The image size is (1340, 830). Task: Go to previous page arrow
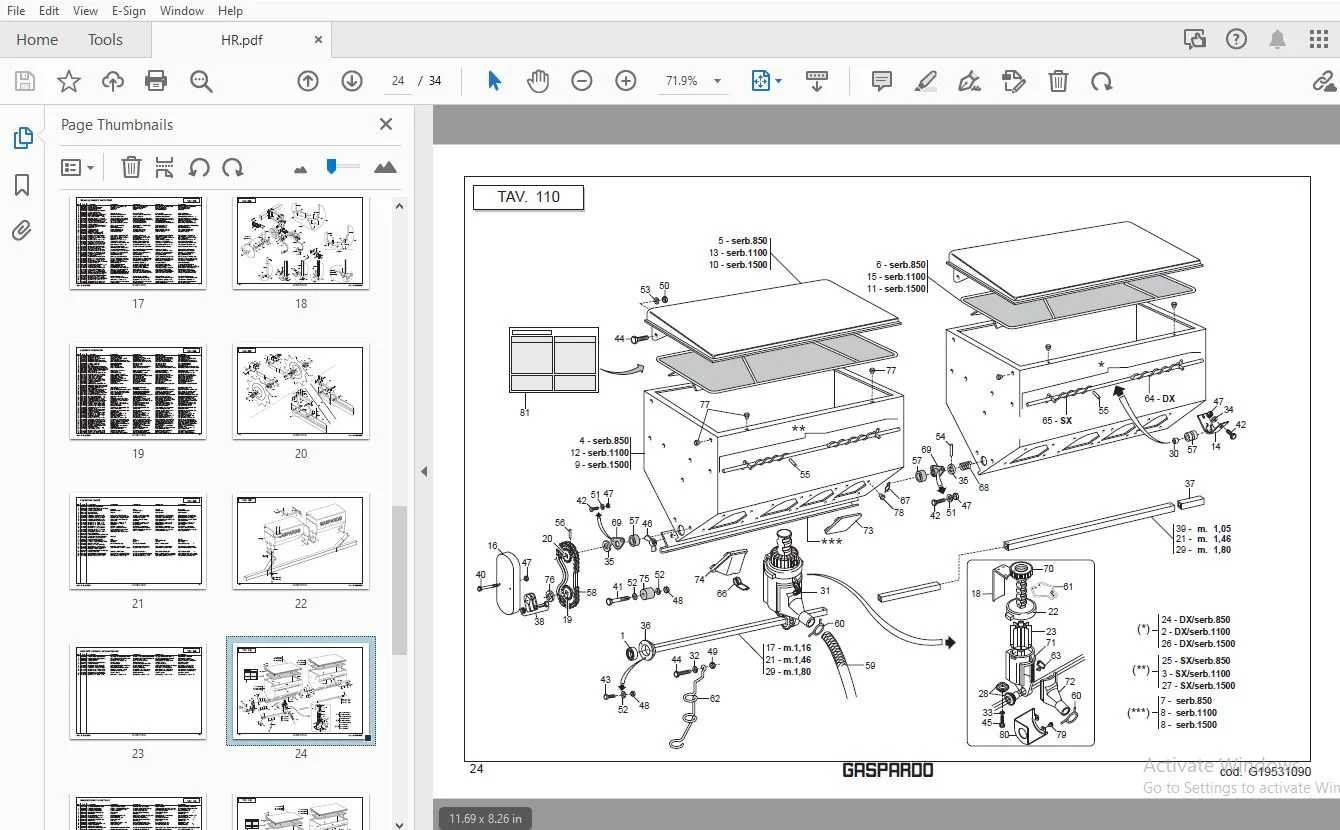point(308,81)
